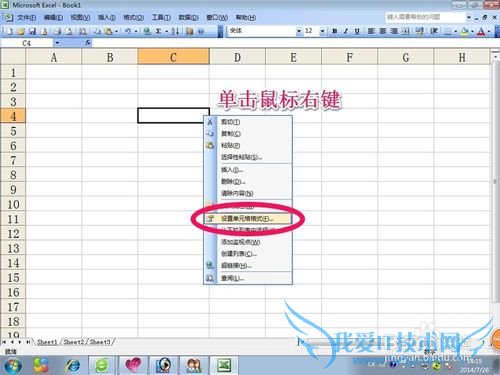Choose Copy (复制) in context menu
Image resolution: width=500 pixels, height=375 pixels.
point(248,134)
